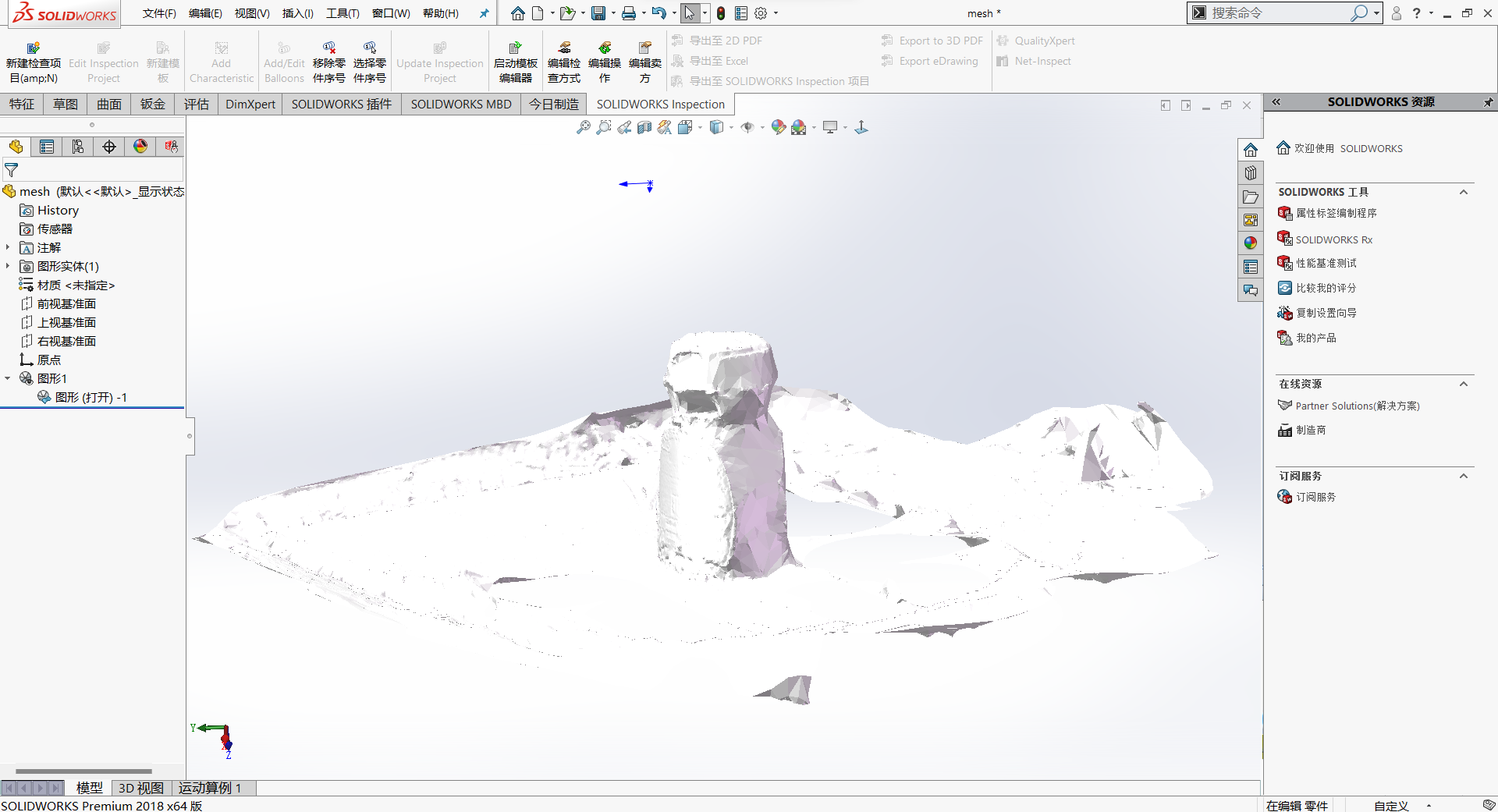Launch the 启动模板编辑器 tool
Screen dimensions: 1498x812
pos(515,61)
